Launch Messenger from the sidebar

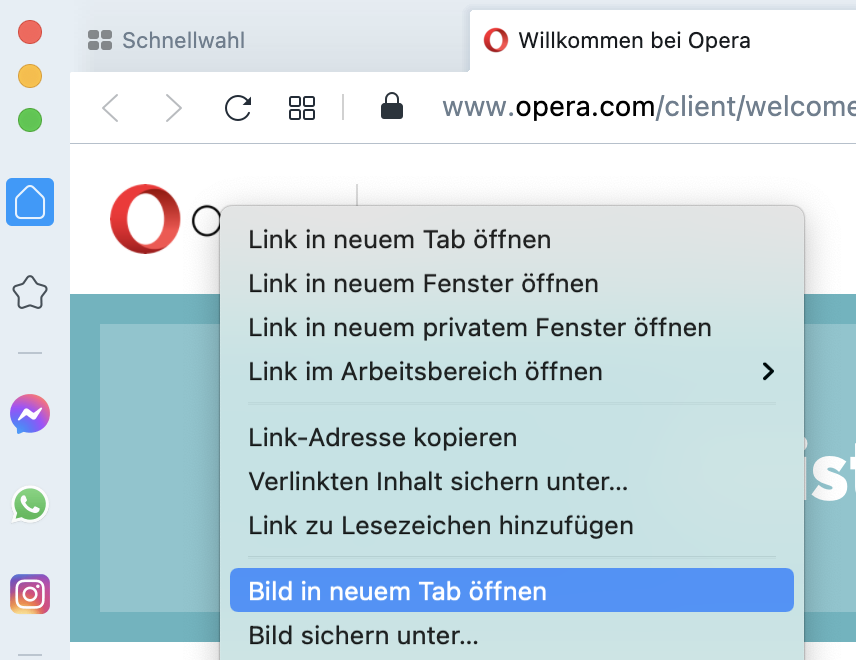30,413
